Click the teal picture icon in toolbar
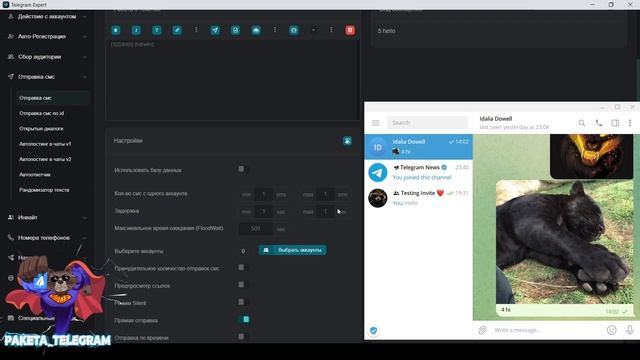The width and height of the screenshot is (640, 360). point(293,30)
